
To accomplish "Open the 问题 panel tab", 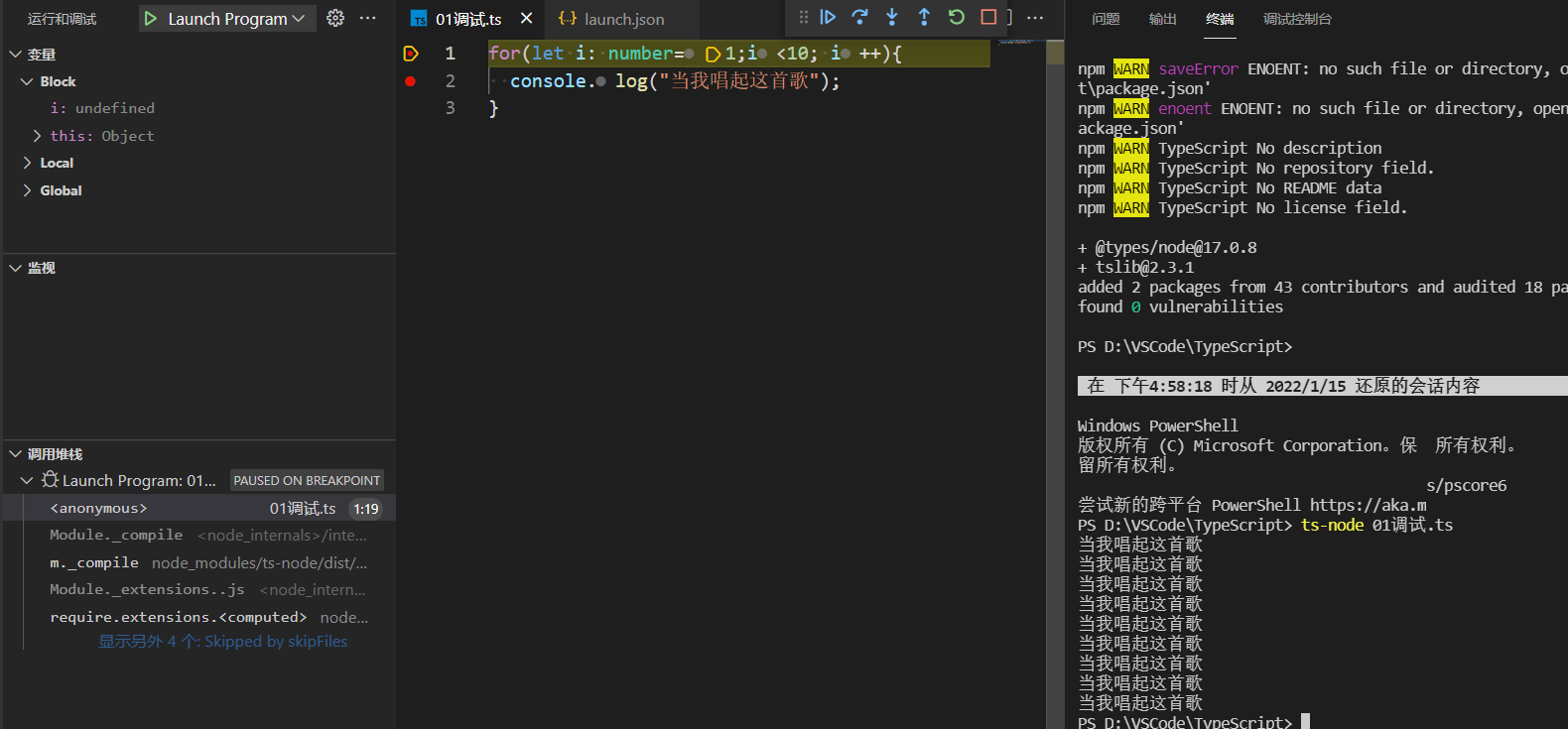I will [1106, 19].
